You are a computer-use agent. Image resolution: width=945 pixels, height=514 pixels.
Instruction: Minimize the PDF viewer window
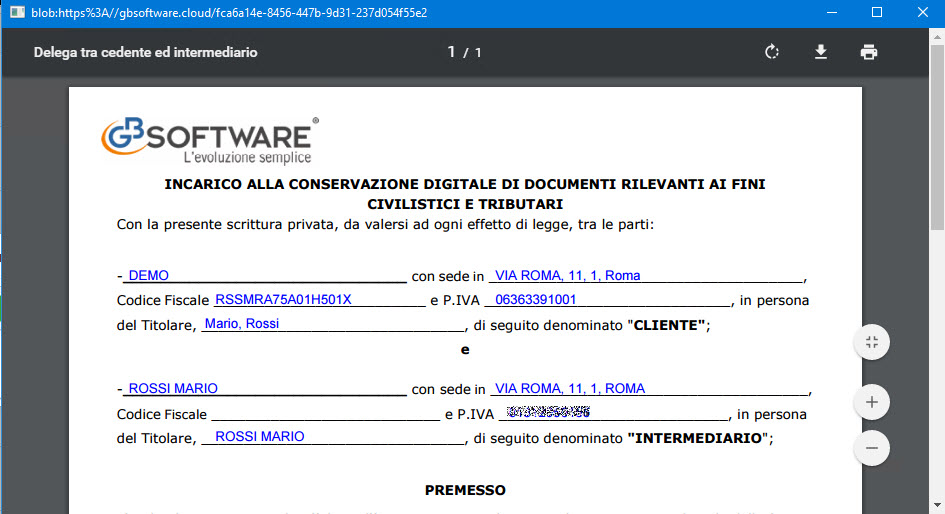pos(832,13)
